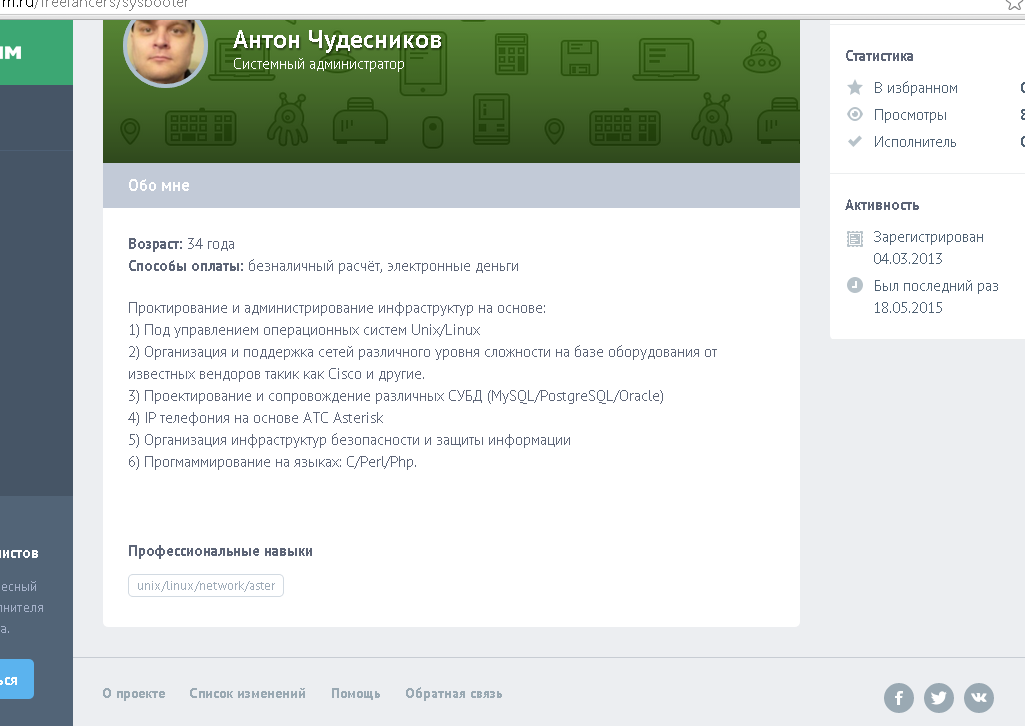Image resolution: width=1025 pixels, height=726 pixels.
Task: Click the Профессиональные навыки heading
Action: (220, 551)
